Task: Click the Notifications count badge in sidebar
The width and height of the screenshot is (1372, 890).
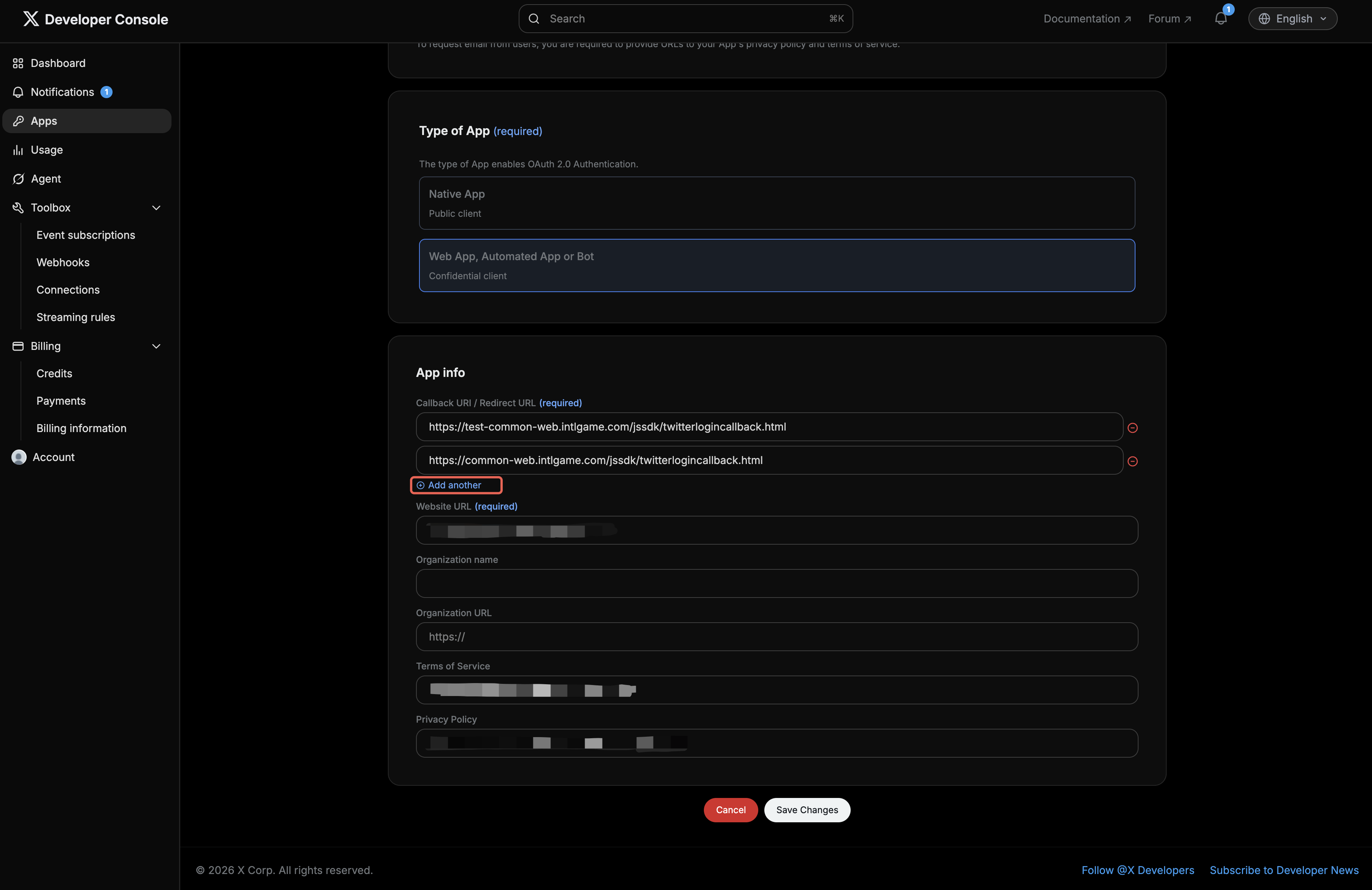Action: (106, 92)
